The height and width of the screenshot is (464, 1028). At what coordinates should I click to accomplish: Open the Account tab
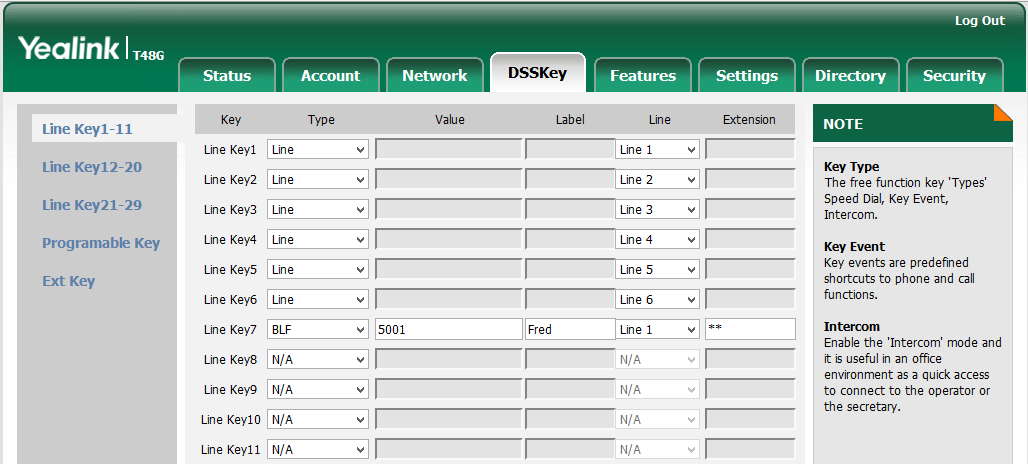click(330, 75)
